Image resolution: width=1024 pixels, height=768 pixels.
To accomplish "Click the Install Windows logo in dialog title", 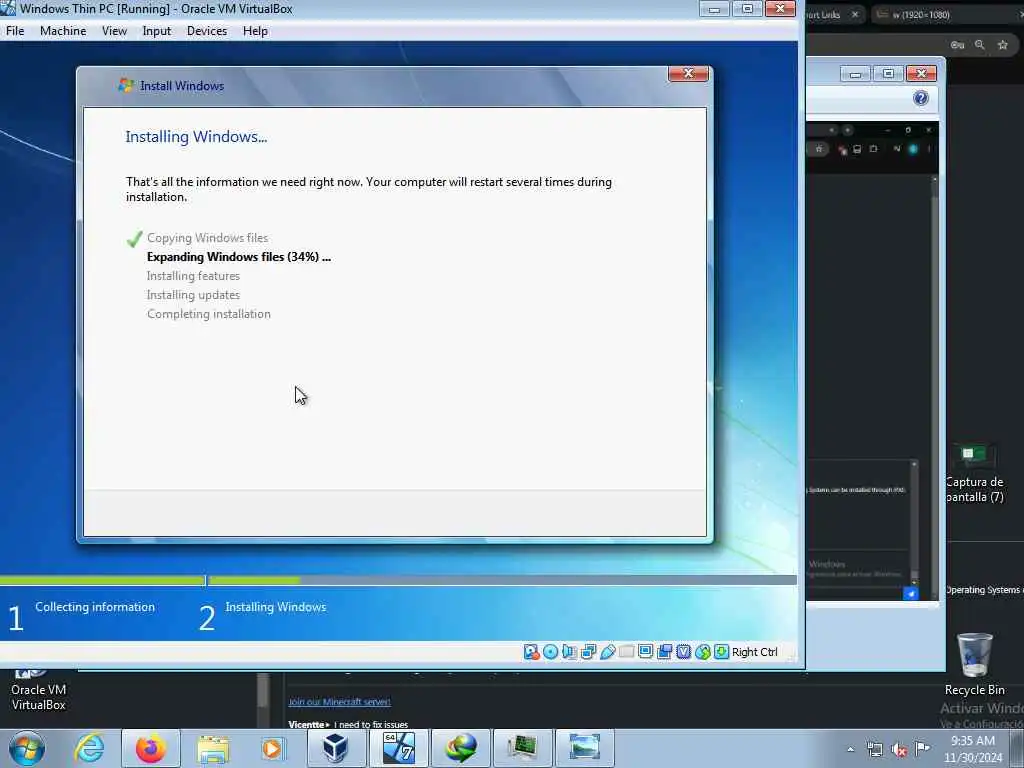I will [x=125, y=86].
